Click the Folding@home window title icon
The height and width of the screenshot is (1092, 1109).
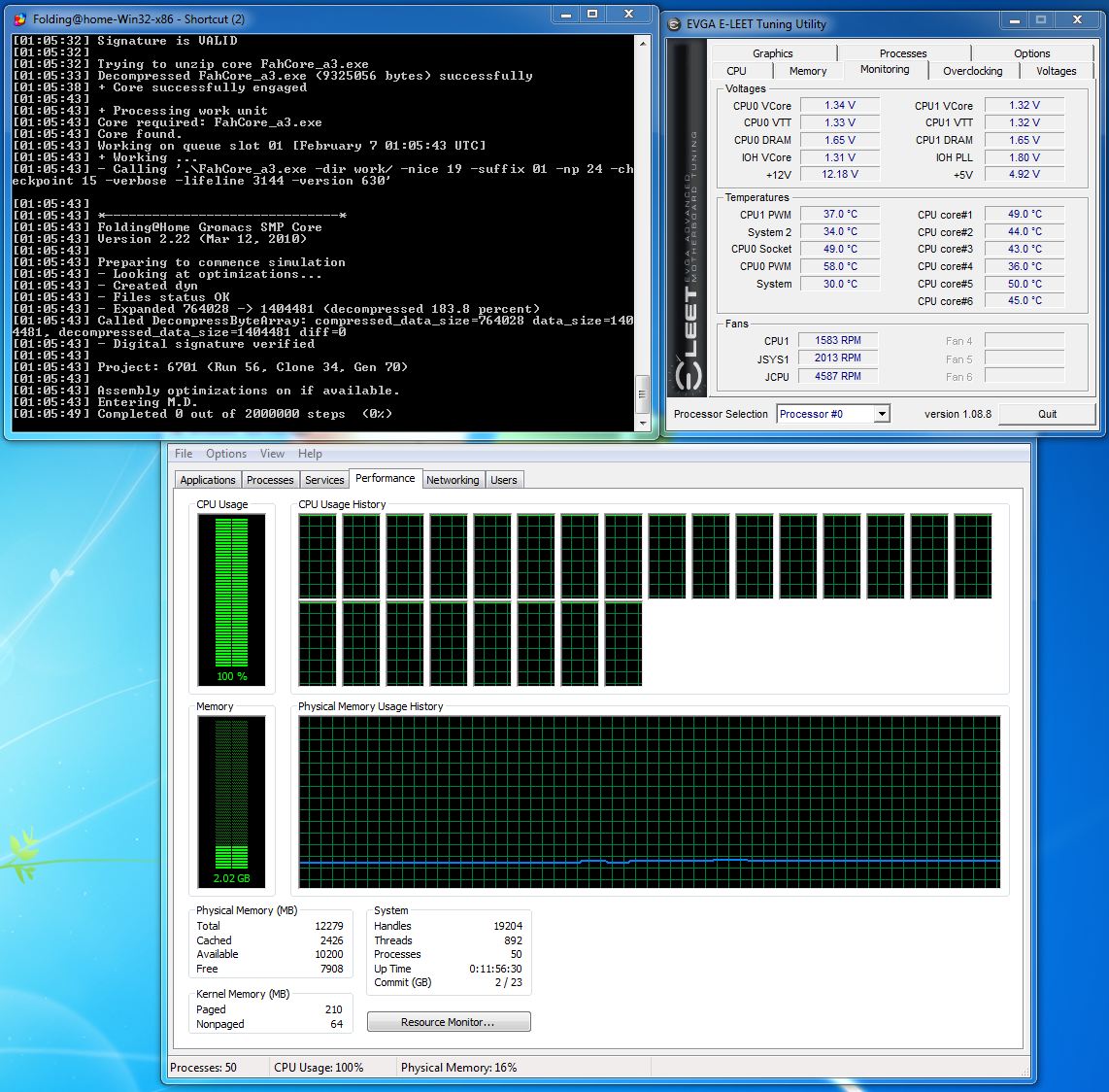pos(20,19)
